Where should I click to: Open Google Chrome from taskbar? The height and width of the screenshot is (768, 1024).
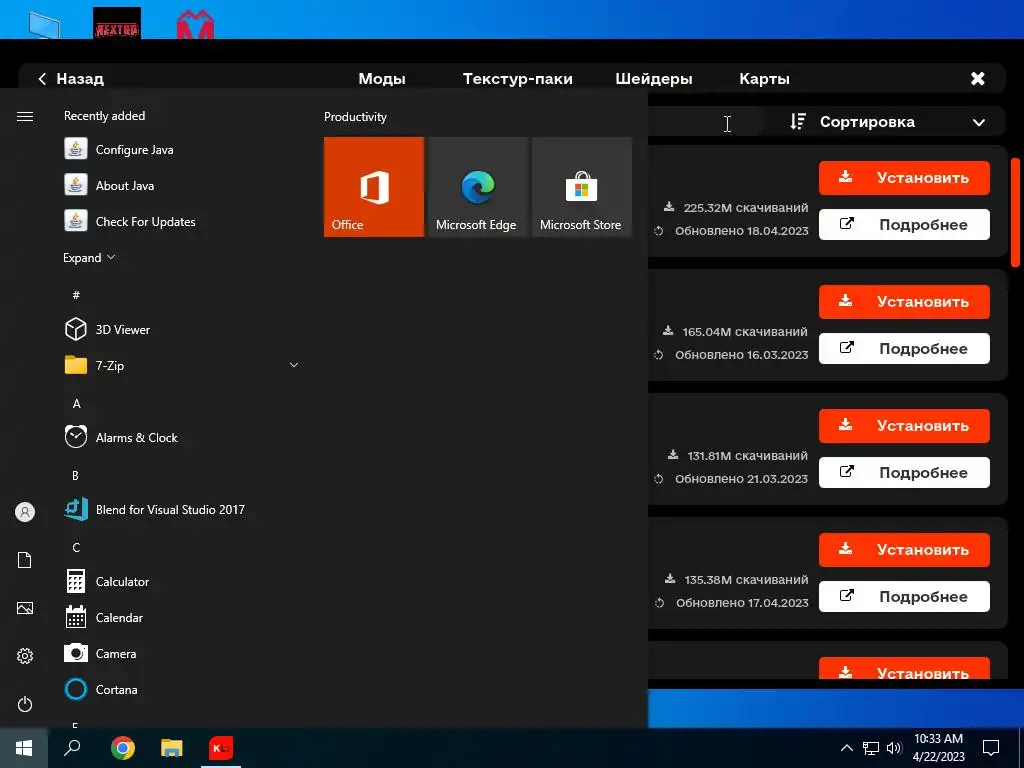point(123,748)
